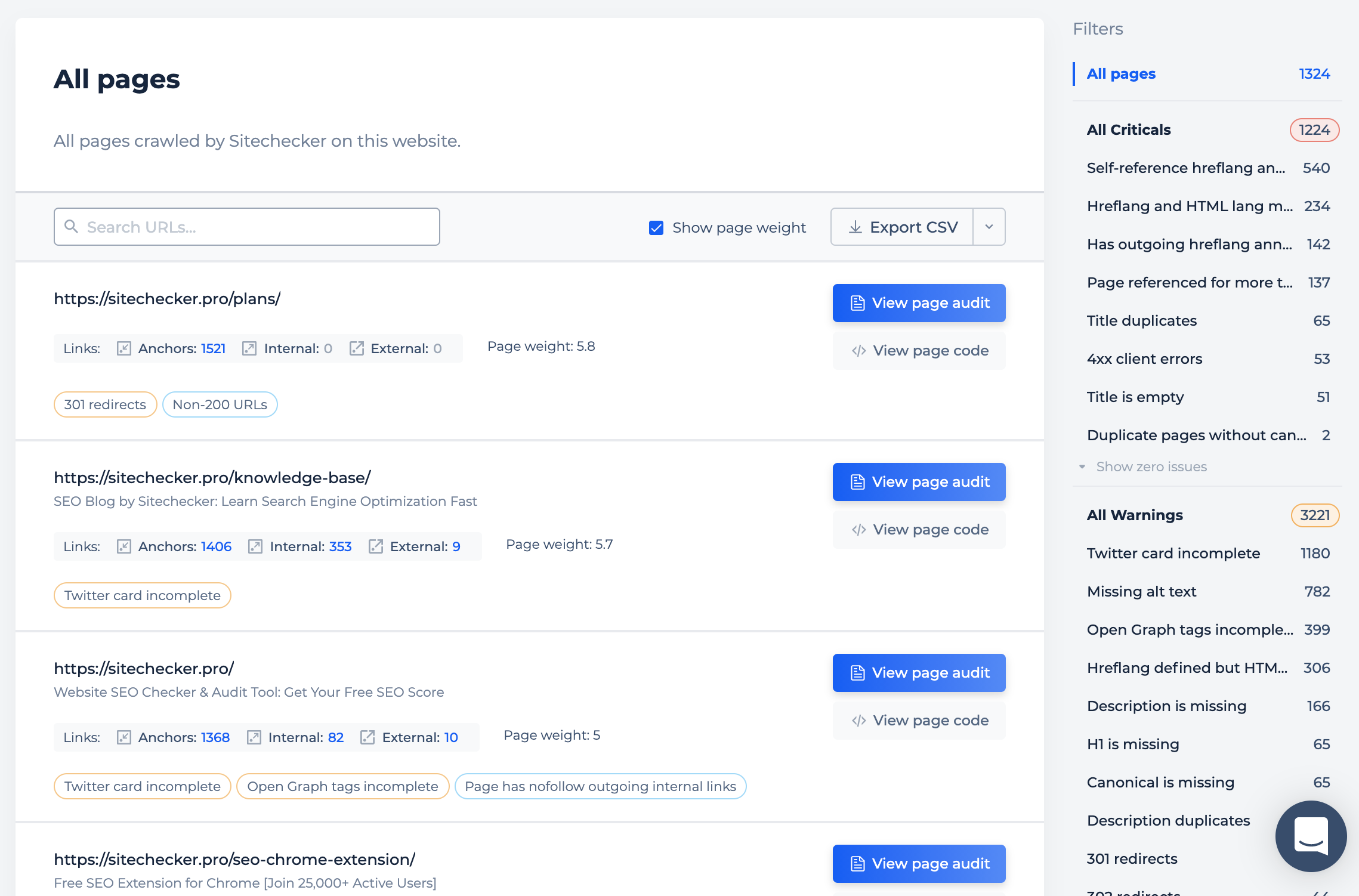
Task: Click External links icon in plans row
Action: [x=356, y=348]
